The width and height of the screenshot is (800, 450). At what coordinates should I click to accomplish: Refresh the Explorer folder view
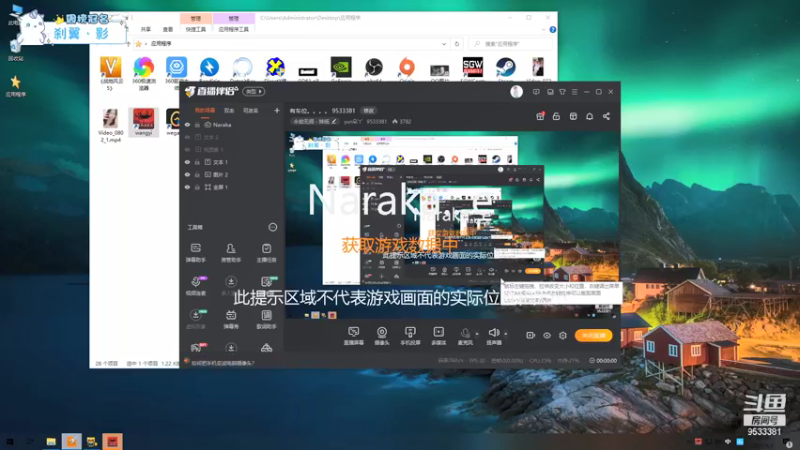tap(457, 44)
